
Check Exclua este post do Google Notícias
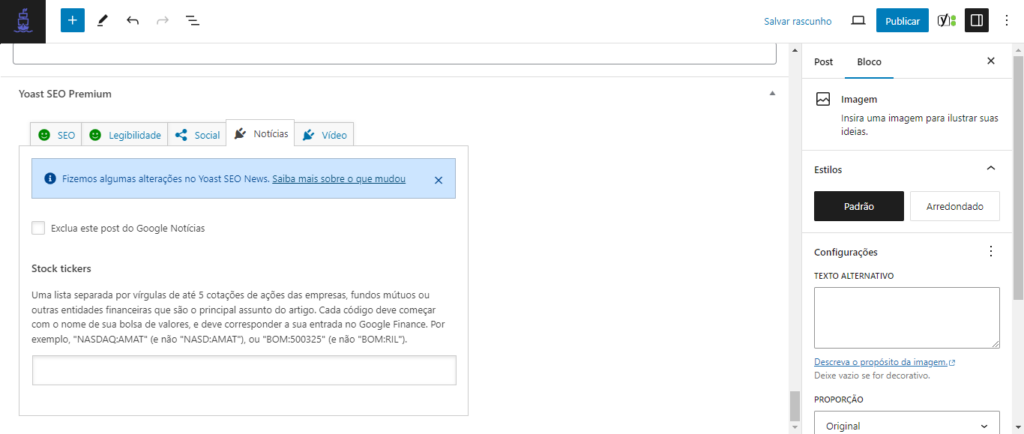coord(39,228)
